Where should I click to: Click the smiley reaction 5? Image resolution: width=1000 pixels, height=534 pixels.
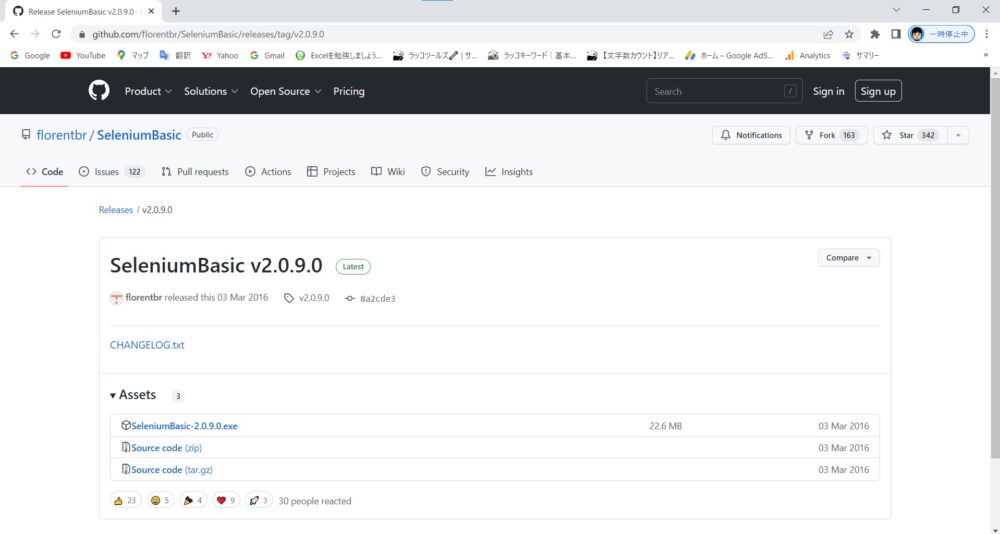[x=161, y=501]
